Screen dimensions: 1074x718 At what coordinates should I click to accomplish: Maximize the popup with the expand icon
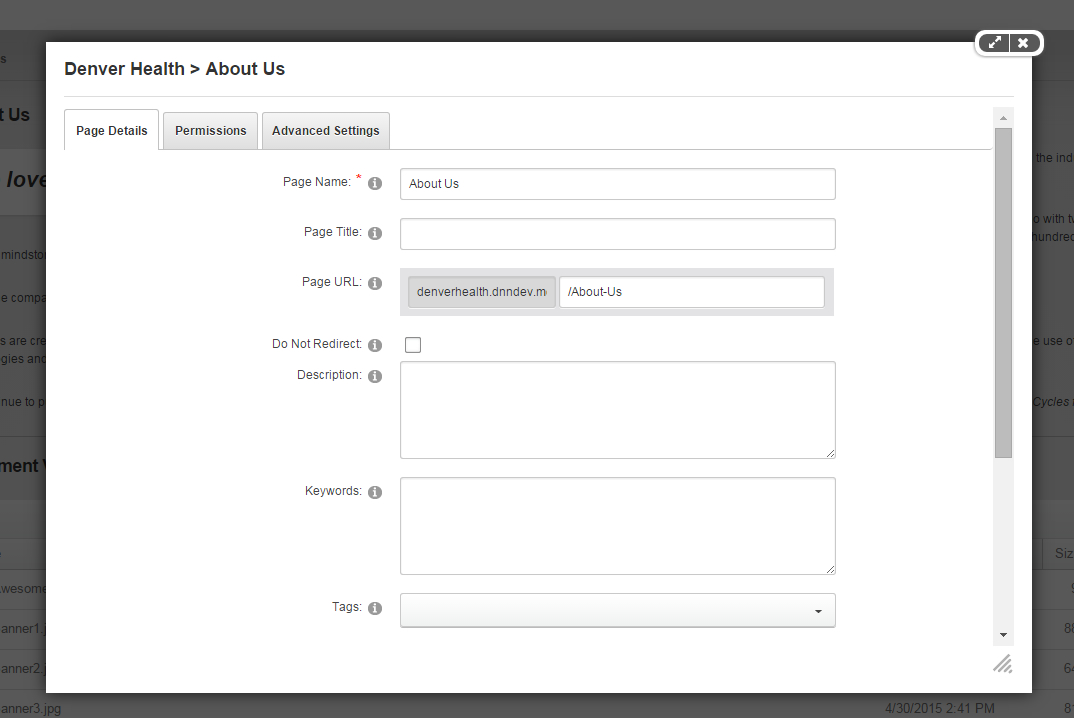[x=994, y=42]
